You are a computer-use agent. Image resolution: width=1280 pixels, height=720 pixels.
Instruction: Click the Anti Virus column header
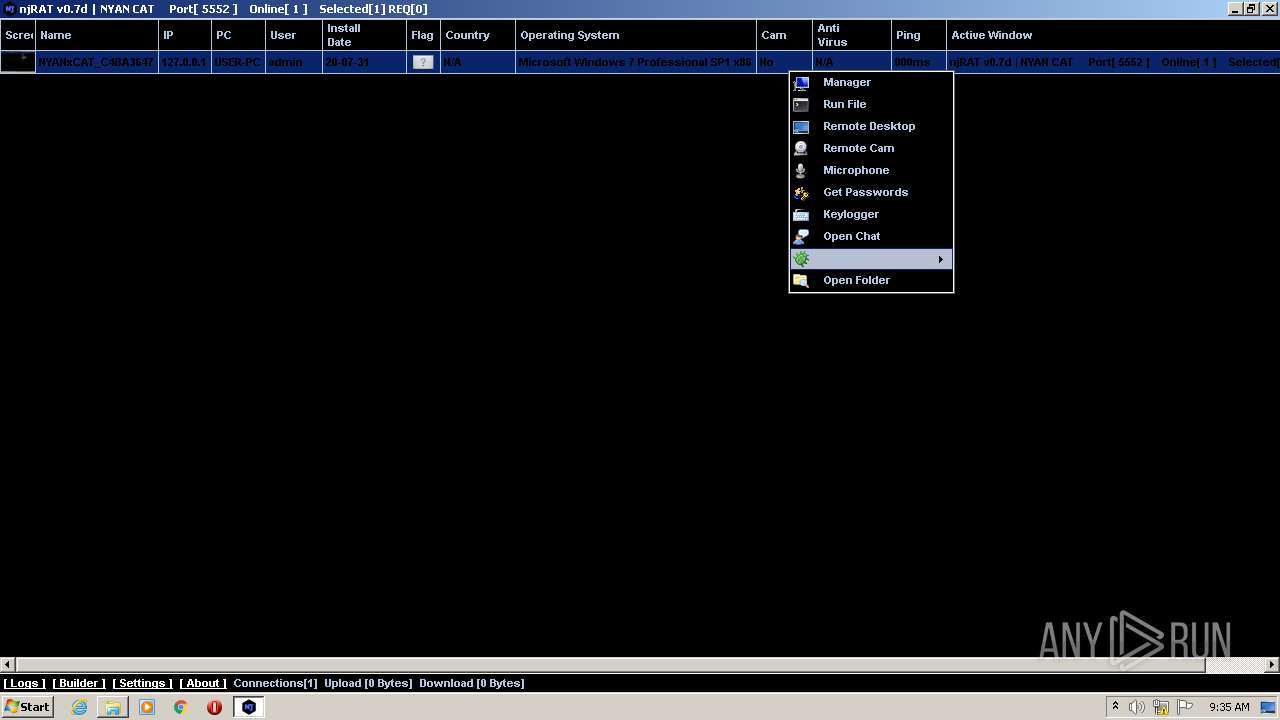click(851, 35)
